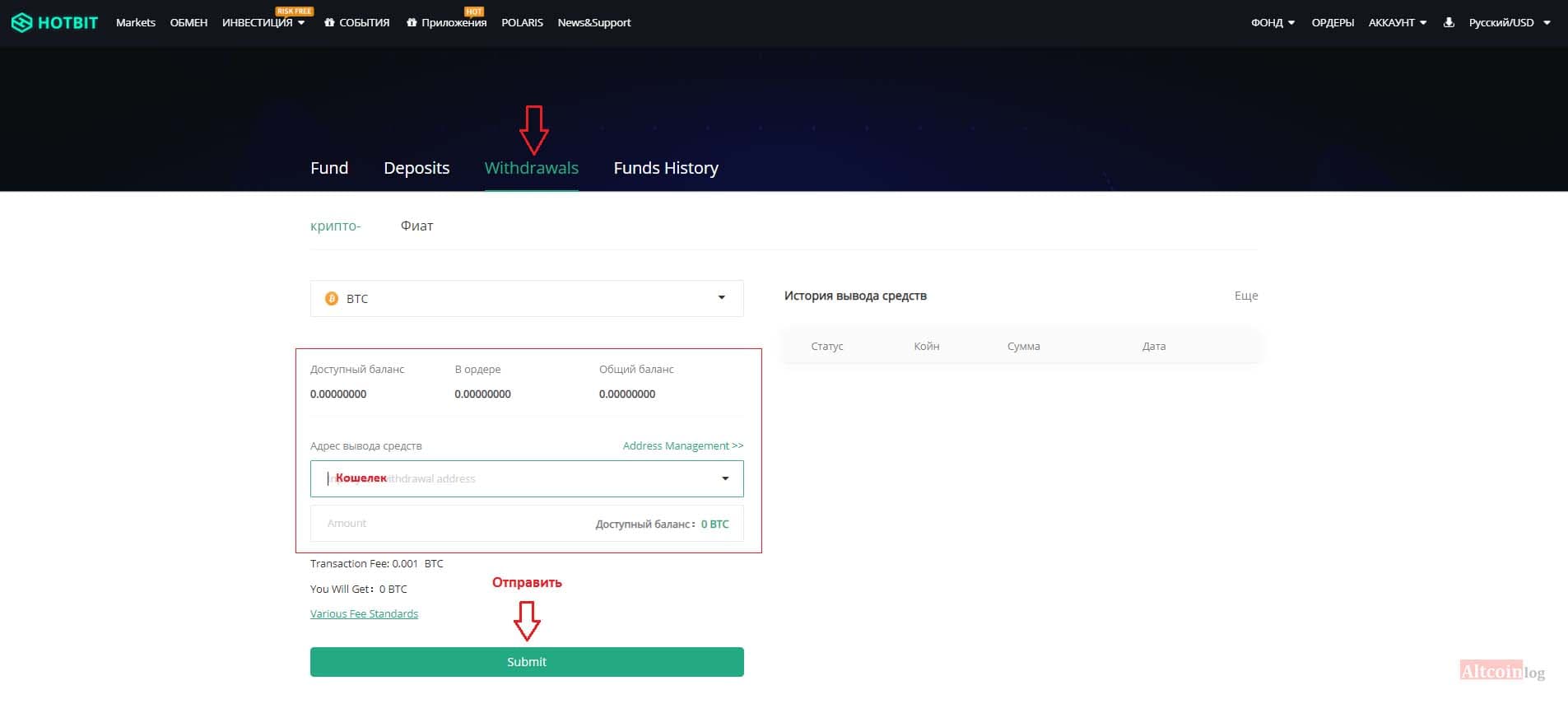This screenshot has width=1568, height=704.
Task: Click Еще in withdrawal history
Action: coord(1246,296)
